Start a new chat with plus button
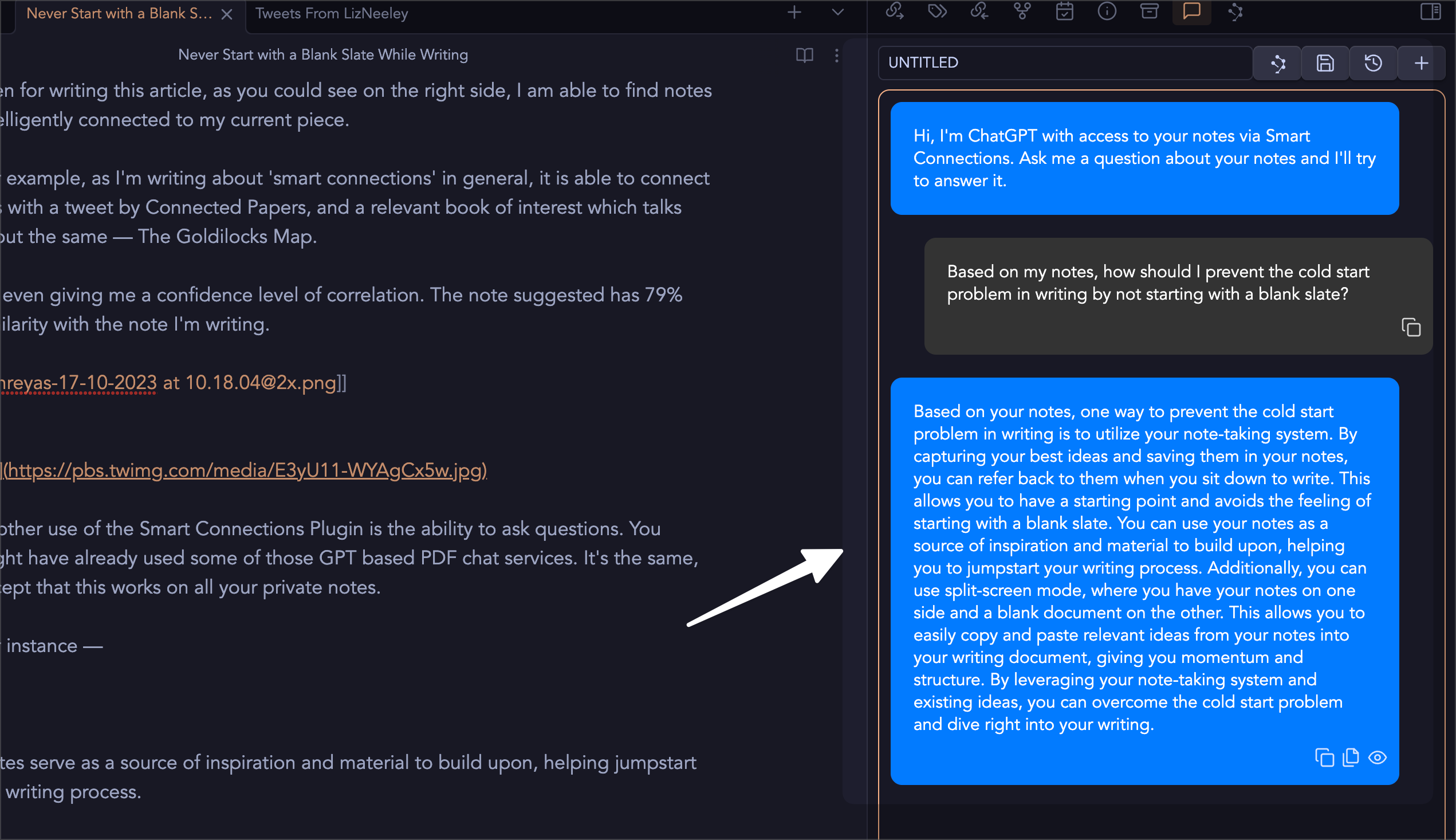Image resolution: width=1456 pixels, height=840 pixels. 1421,63
